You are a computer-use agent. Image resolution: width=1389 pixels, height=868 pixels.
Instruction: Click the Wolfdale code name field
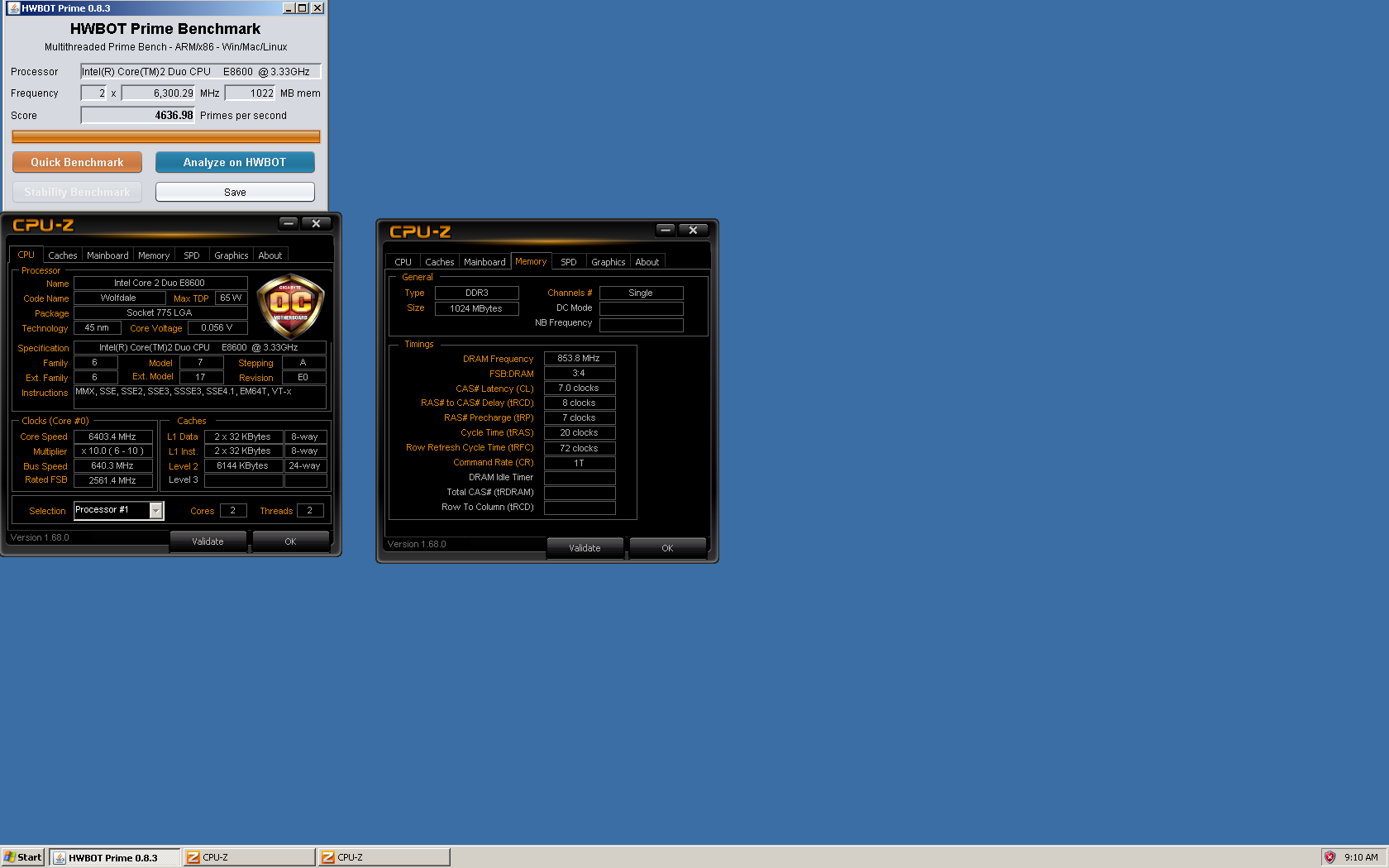tap(118, 298)
